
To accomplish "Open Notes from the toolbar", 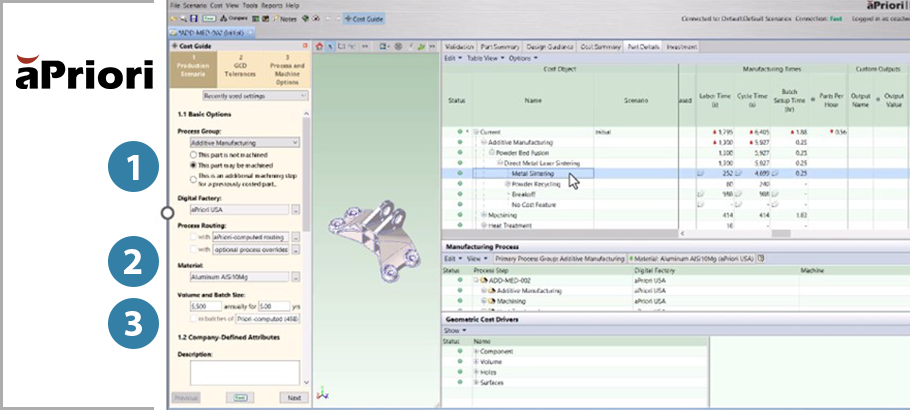I will 284,19.
